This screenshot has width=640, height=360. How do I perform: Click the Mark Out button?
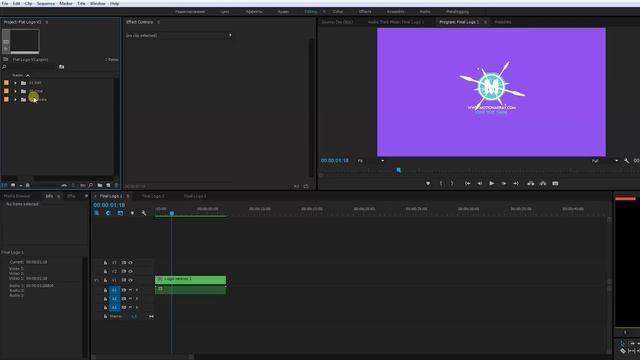452,184
